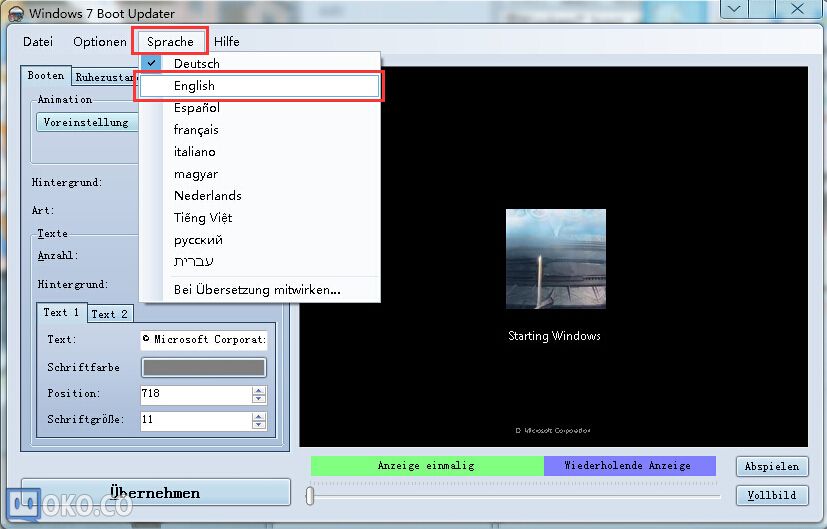Close the Windows 7 Boot Updater window
The width and height of the screenshot is (827, 529).
[x=797, y=8]
